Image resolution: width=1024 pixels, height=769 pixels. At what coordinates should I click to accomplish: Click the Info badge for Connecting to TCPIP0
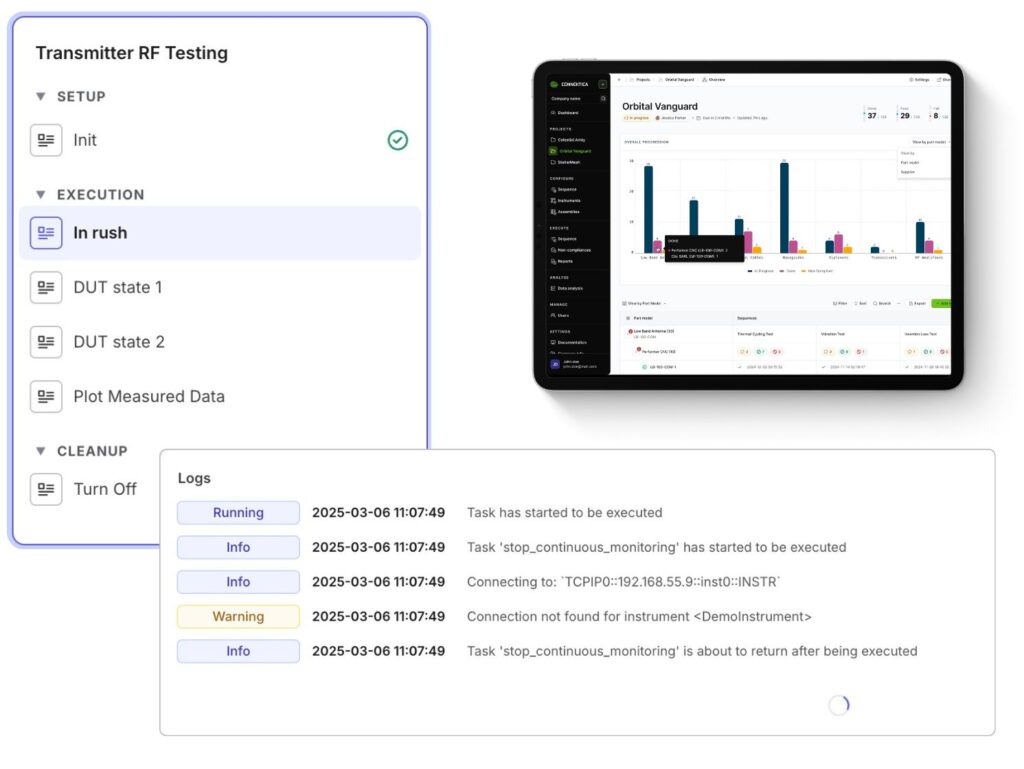point(238,582)
